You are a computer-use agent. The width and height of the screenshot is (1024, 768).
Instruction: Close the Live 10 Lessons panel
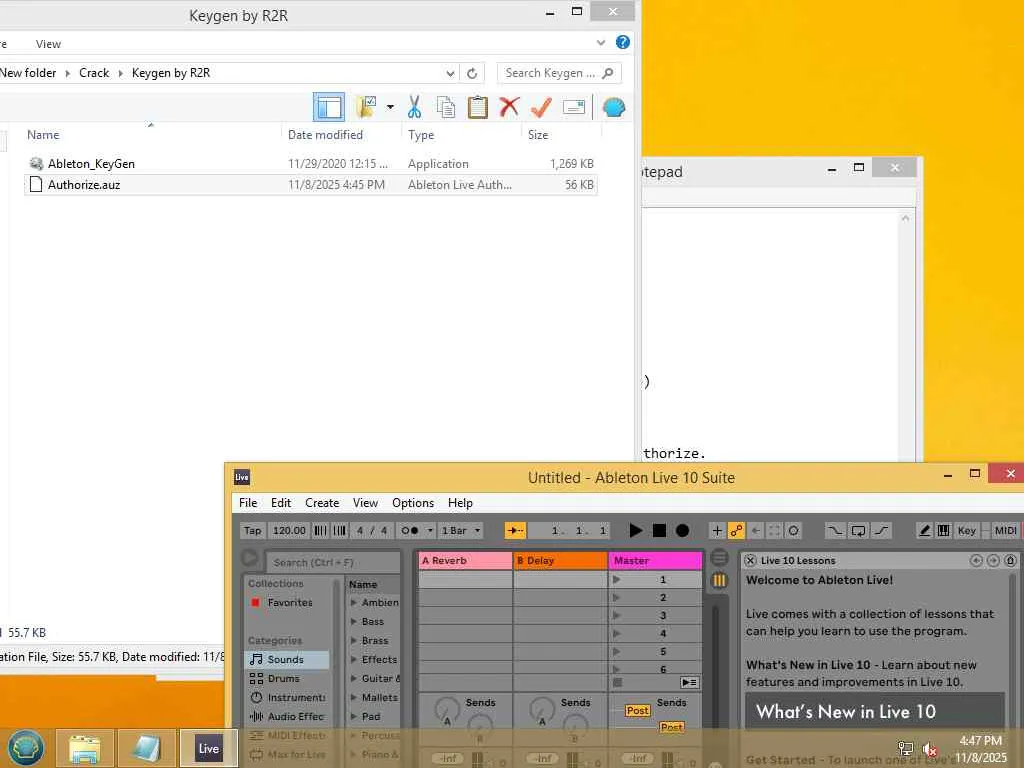(750, 560)
